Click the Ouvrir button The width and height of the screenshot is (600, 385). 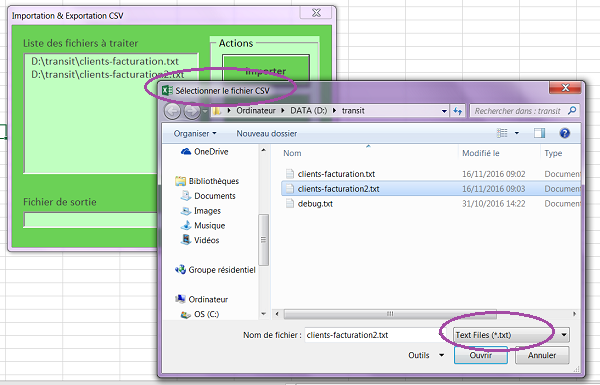(x=481, y=355)
